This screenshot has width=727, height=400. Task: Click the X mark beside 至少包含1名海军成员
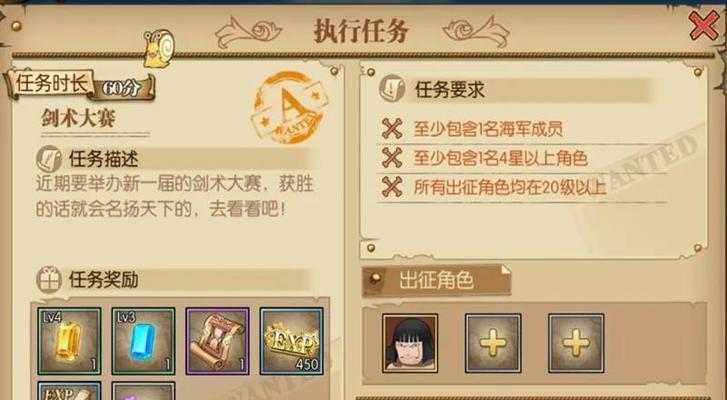392,128
